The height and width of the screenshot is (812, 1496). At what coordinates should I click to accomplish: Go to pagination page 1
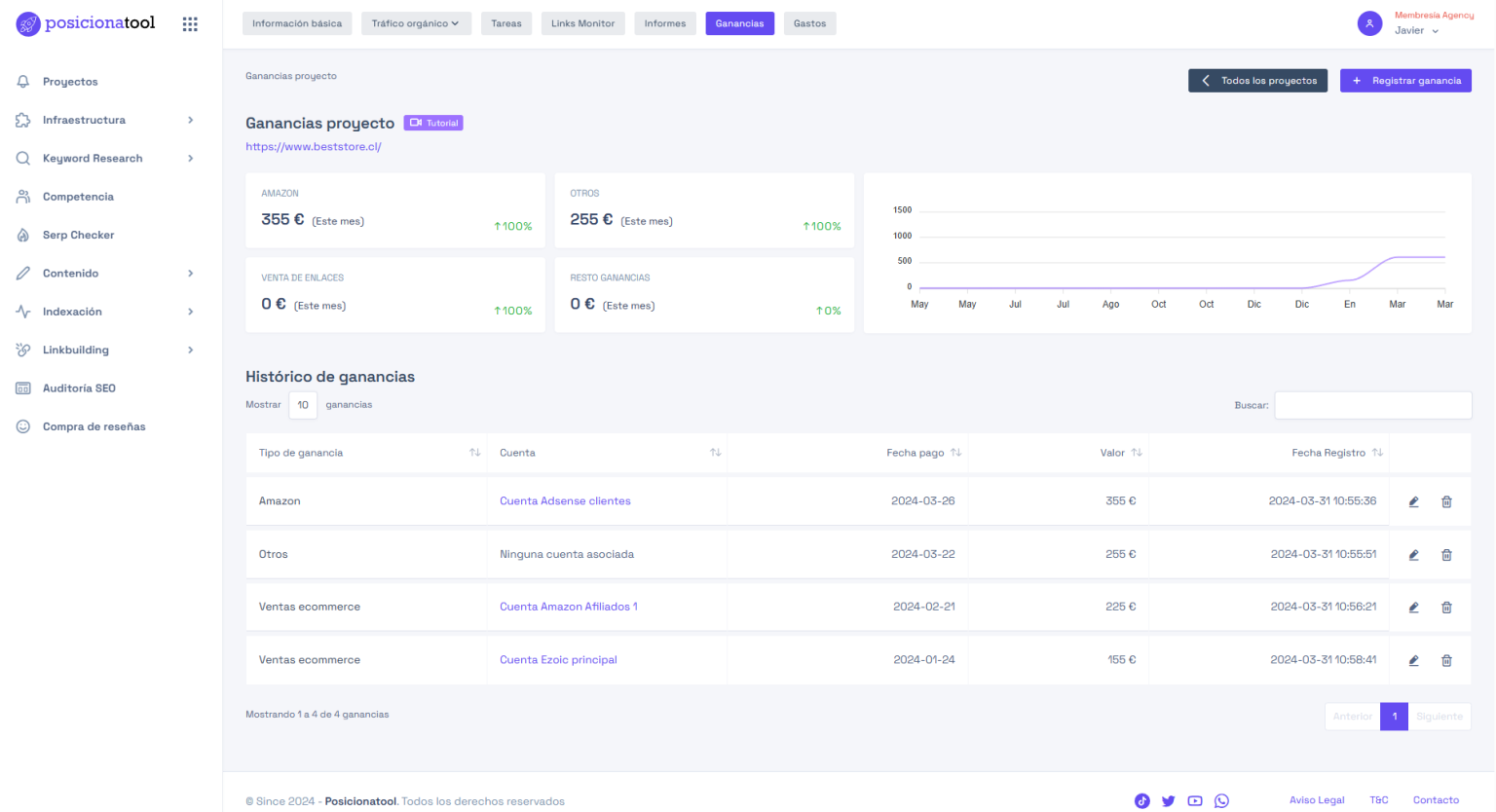click(1395, 717)
